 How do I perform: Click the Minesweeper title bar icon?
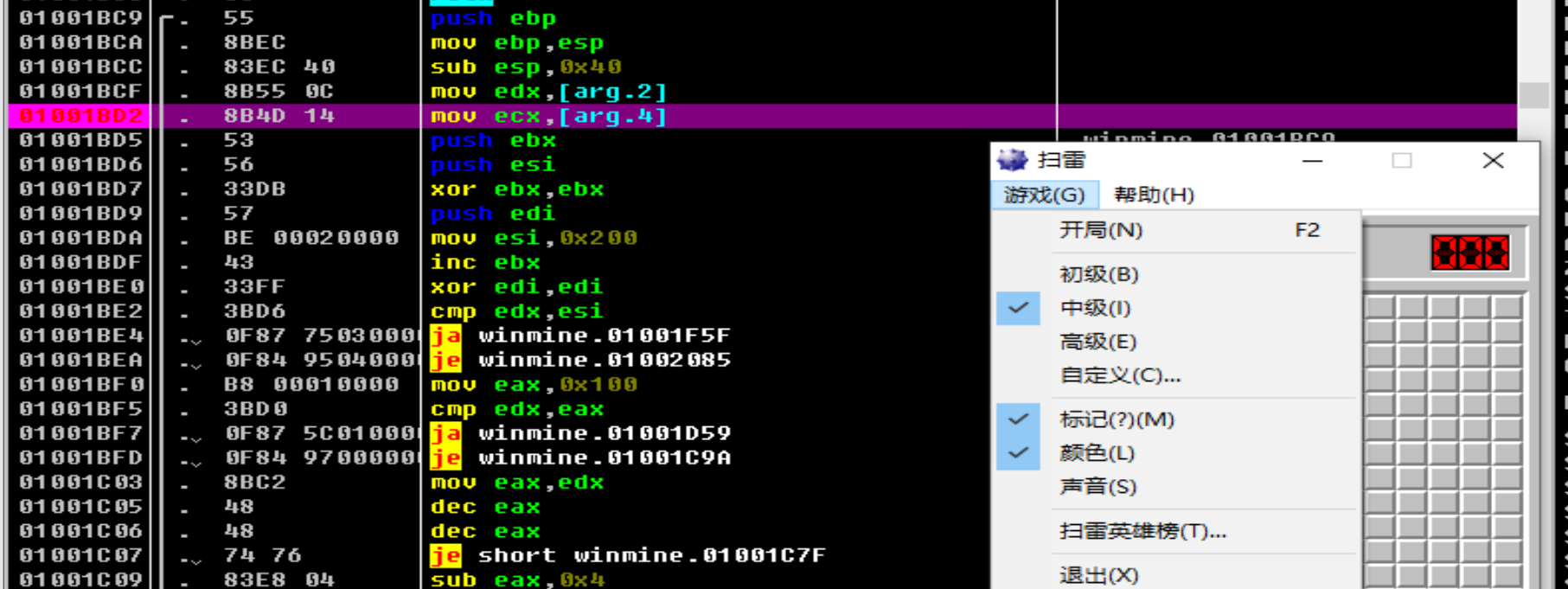click(x=1011, y=160)
